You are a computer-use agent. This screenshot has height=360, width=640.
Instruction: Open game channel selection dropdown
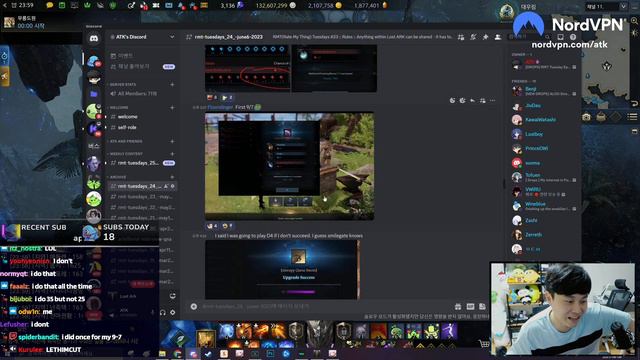[606, 7]
